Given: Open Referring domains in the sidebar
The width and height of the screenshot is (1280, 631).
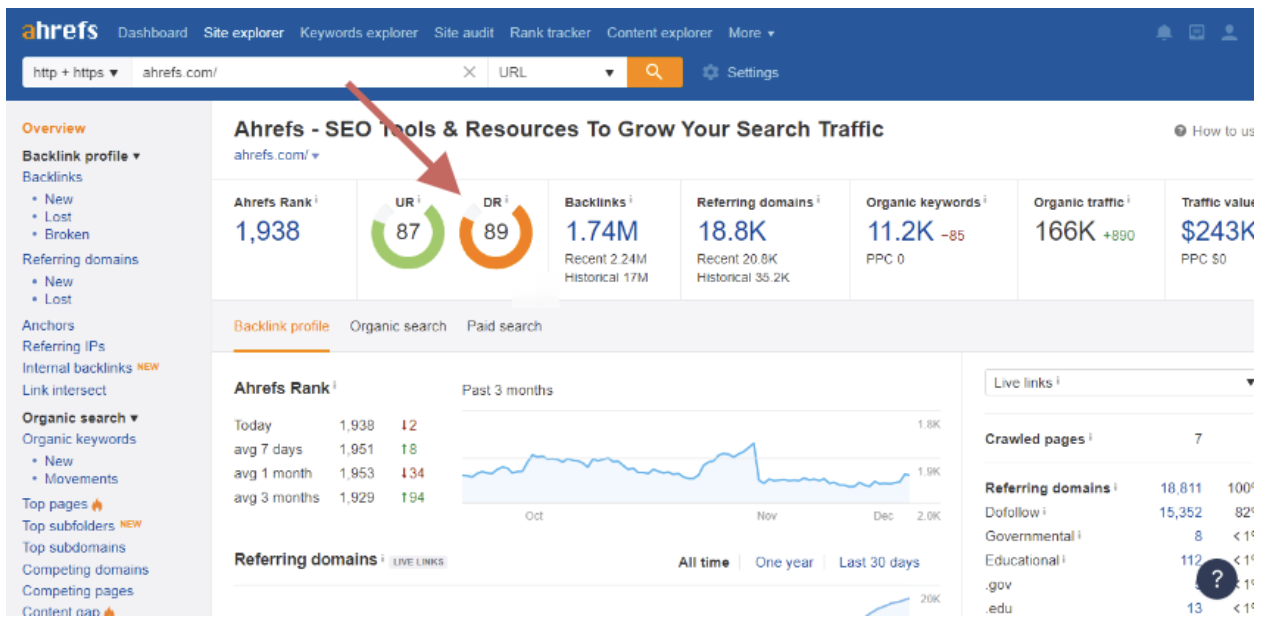Looking at the screenshot, I should (x=80, y=259).
